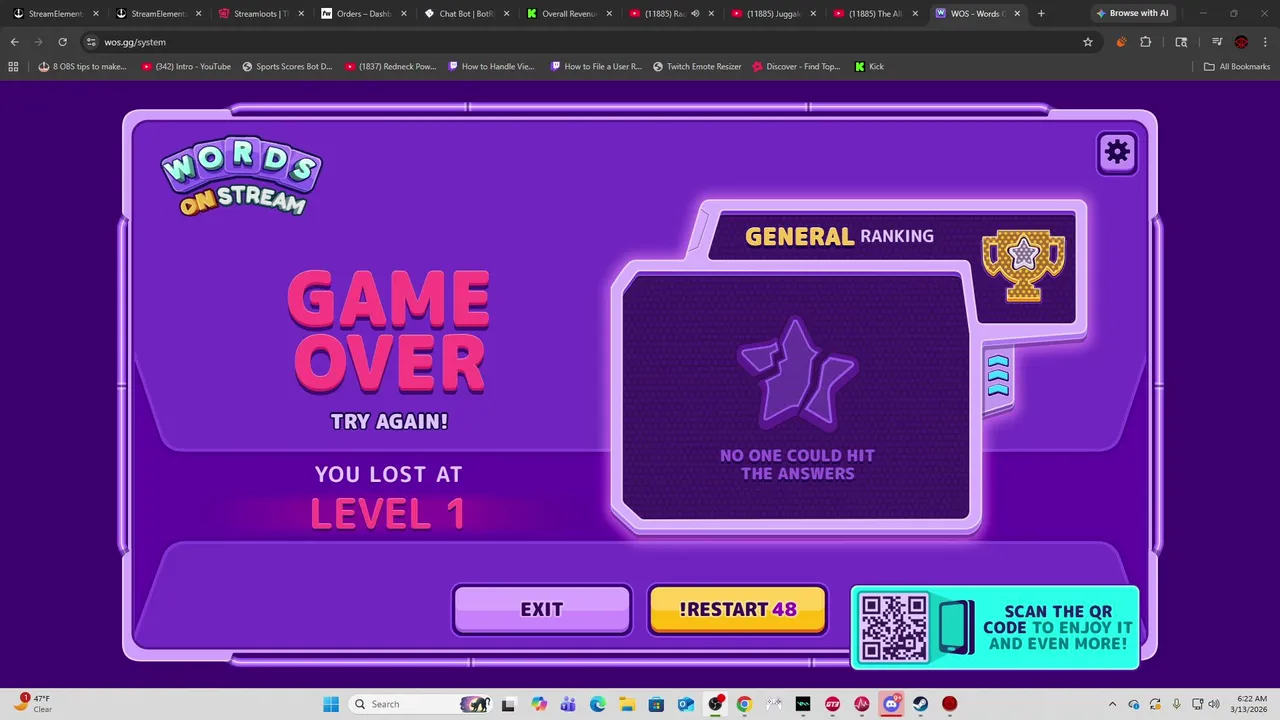This screenshot has height=720, width=1280.
Task: Open File Explorer from the taskbar
Action: click(627, 704)
